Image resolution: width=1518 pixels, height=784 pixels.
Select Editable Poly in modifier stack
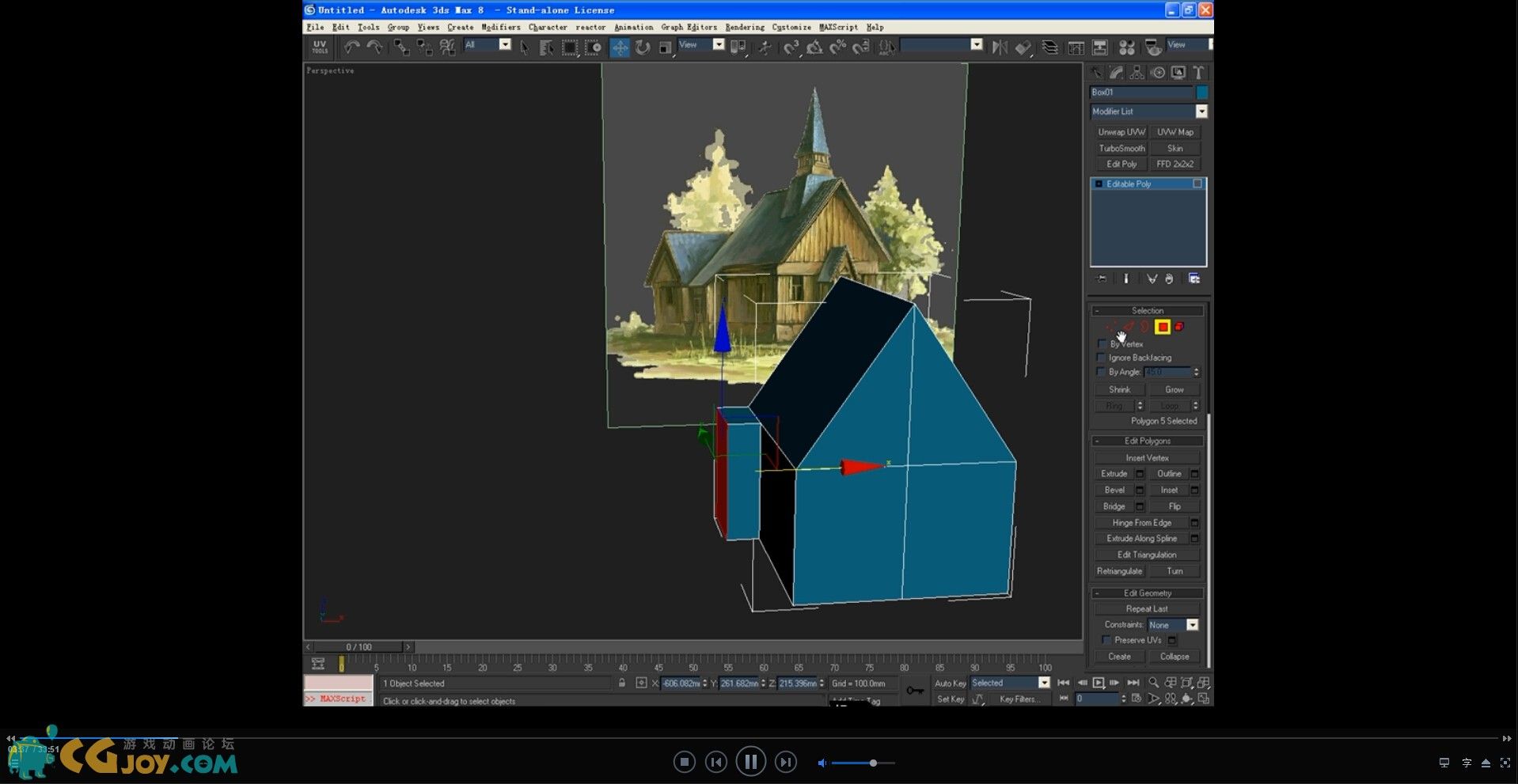pos(1148,184)
